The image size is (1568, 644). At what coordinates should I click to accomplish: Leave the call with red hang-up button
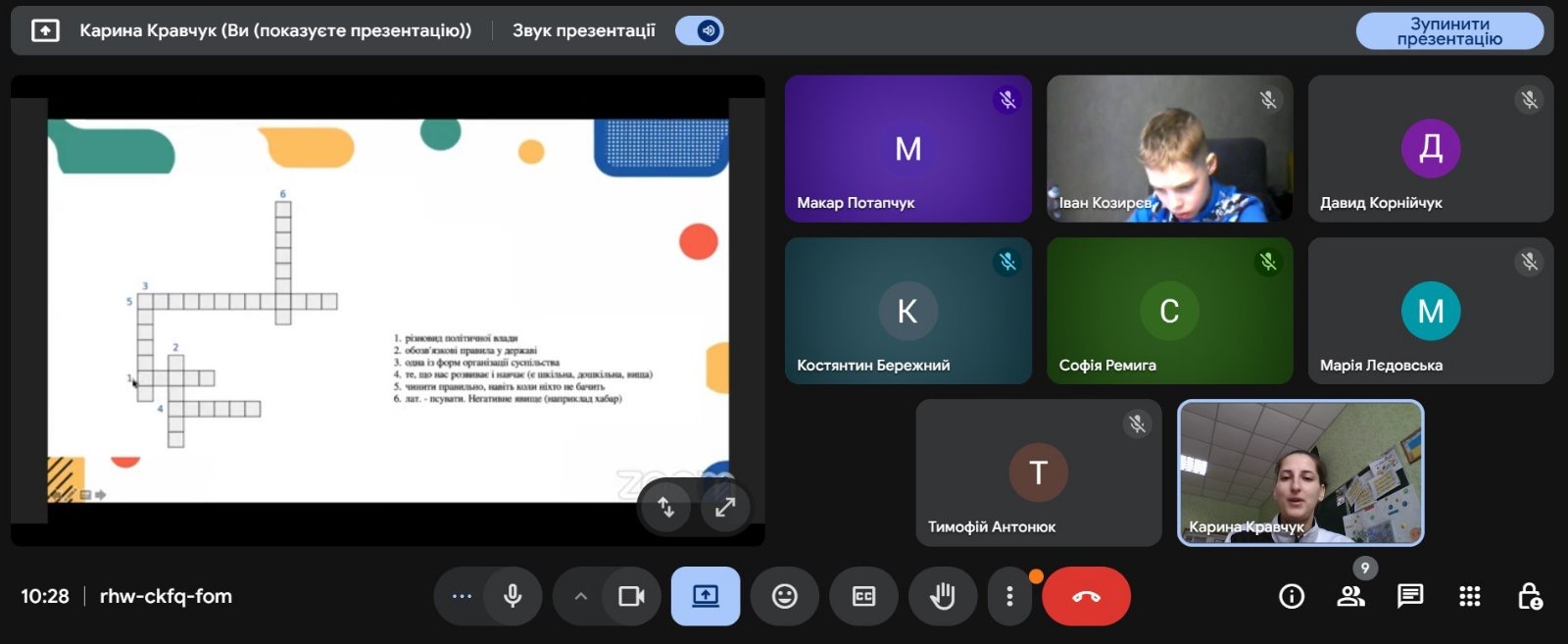(1086, 596)
